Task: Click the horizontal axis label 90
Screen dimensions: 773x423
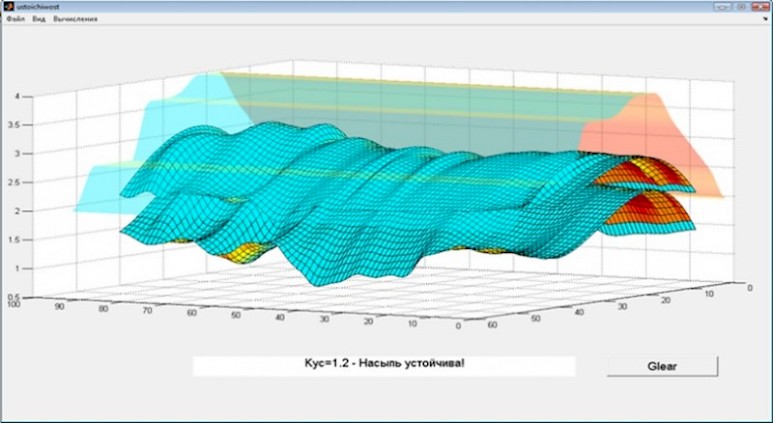Action: pos(60,306)
